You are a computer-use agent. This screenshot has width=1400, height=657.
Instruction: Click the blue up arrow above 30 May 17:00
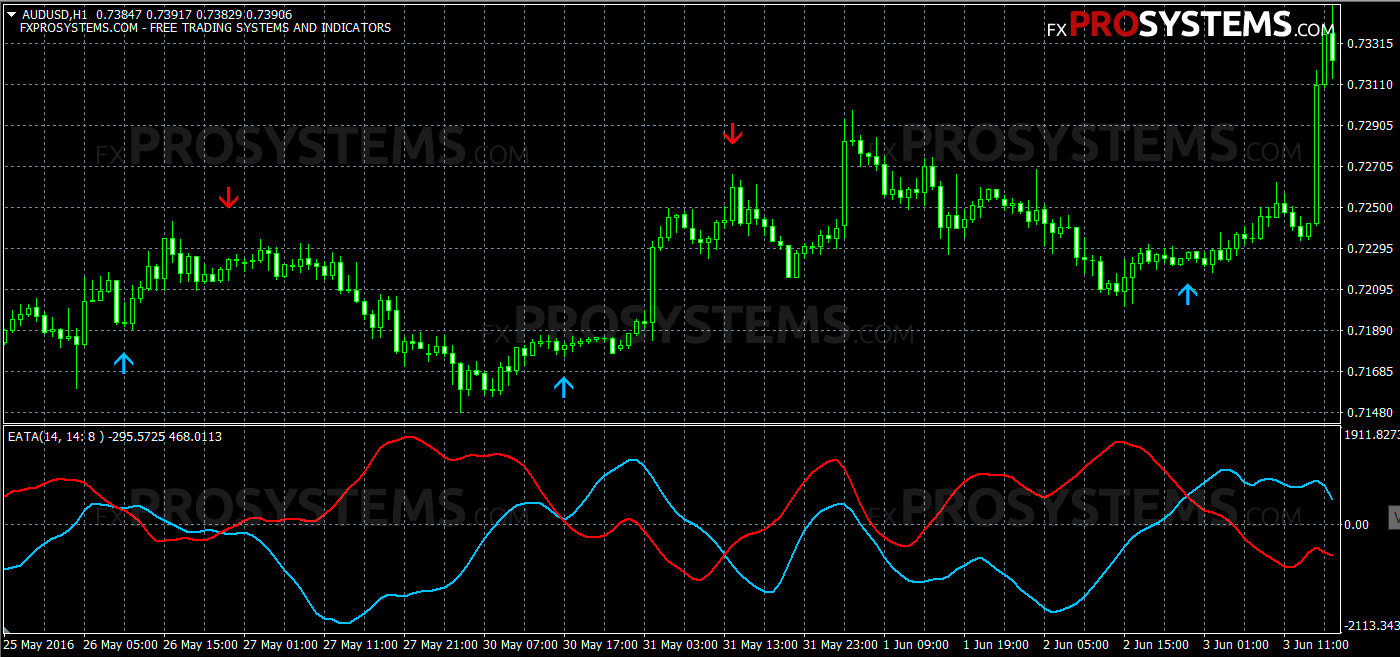[x=564, y=387]
